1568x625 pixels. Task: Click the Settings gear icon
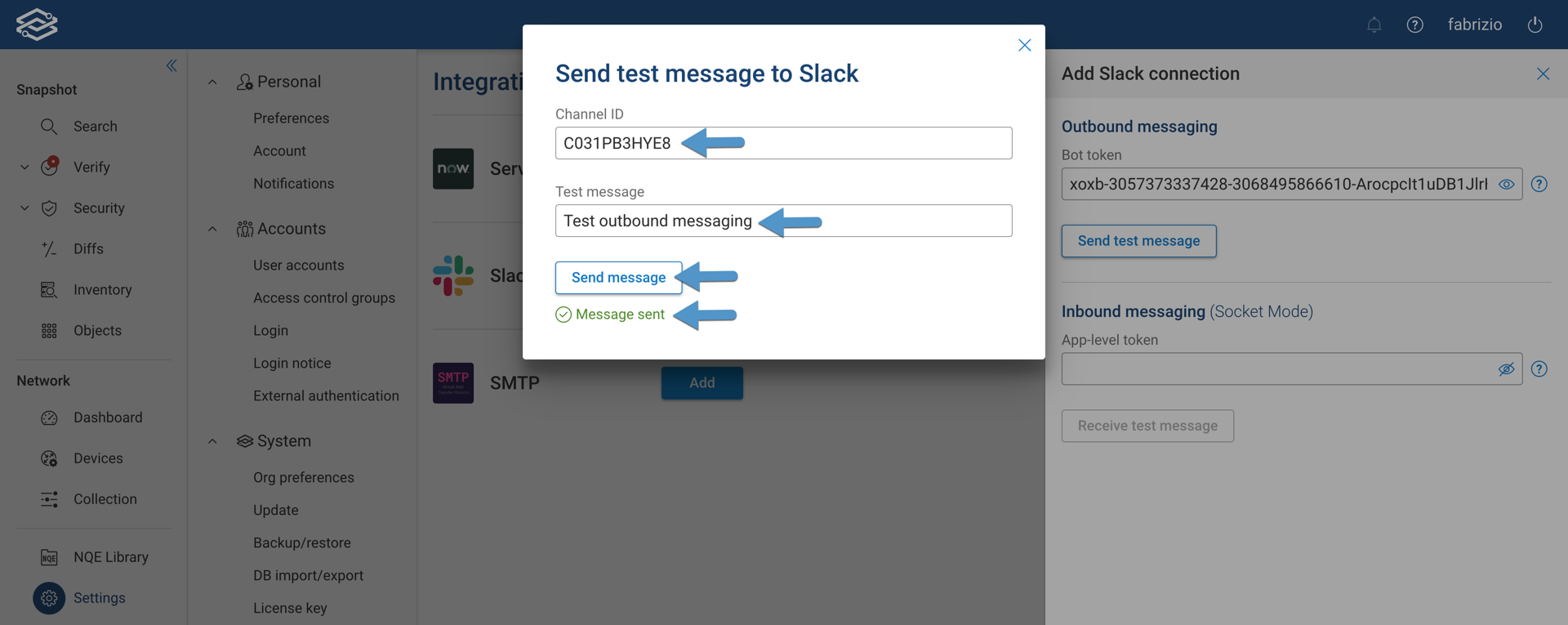pyautogui.click(x=49, y=598)
